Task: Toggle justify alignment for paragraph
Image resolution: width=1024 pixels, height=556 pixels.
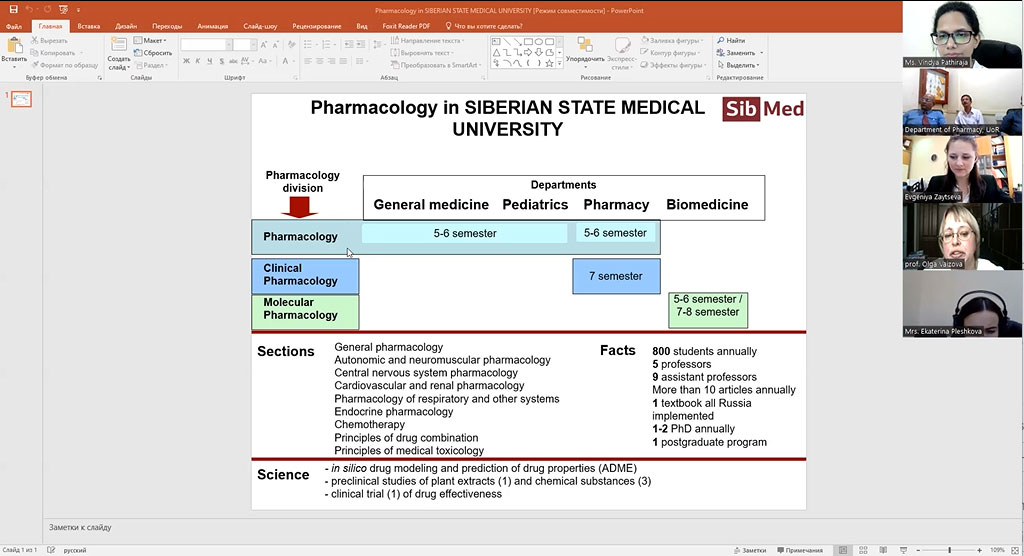Action: pyautogui.click(x=343, y=61)
